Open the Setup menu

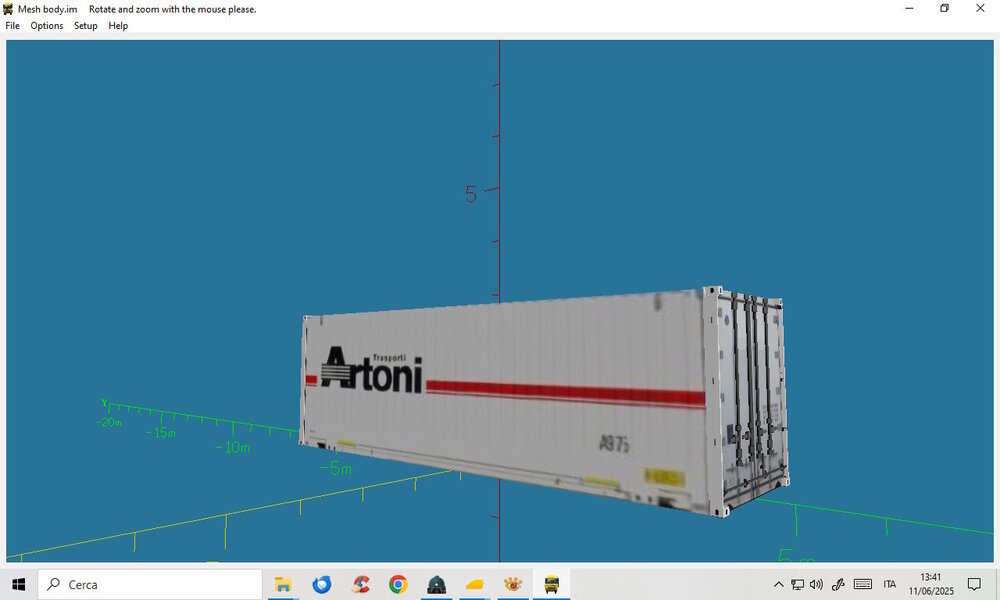click(x=85, y=26)
